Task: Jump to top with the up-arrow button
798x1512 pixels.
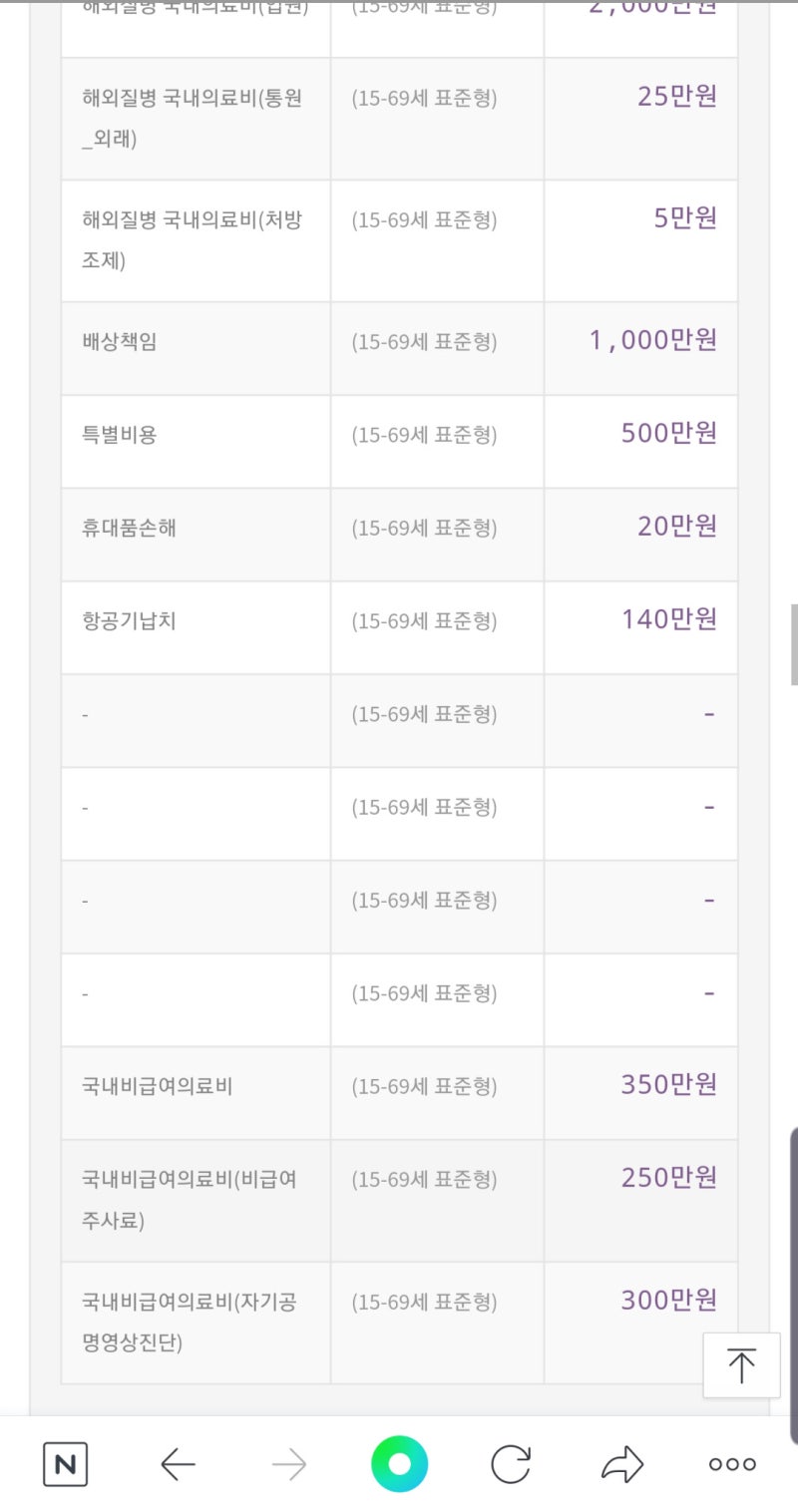Action: pyautogui.click(x=741, y=1365)
